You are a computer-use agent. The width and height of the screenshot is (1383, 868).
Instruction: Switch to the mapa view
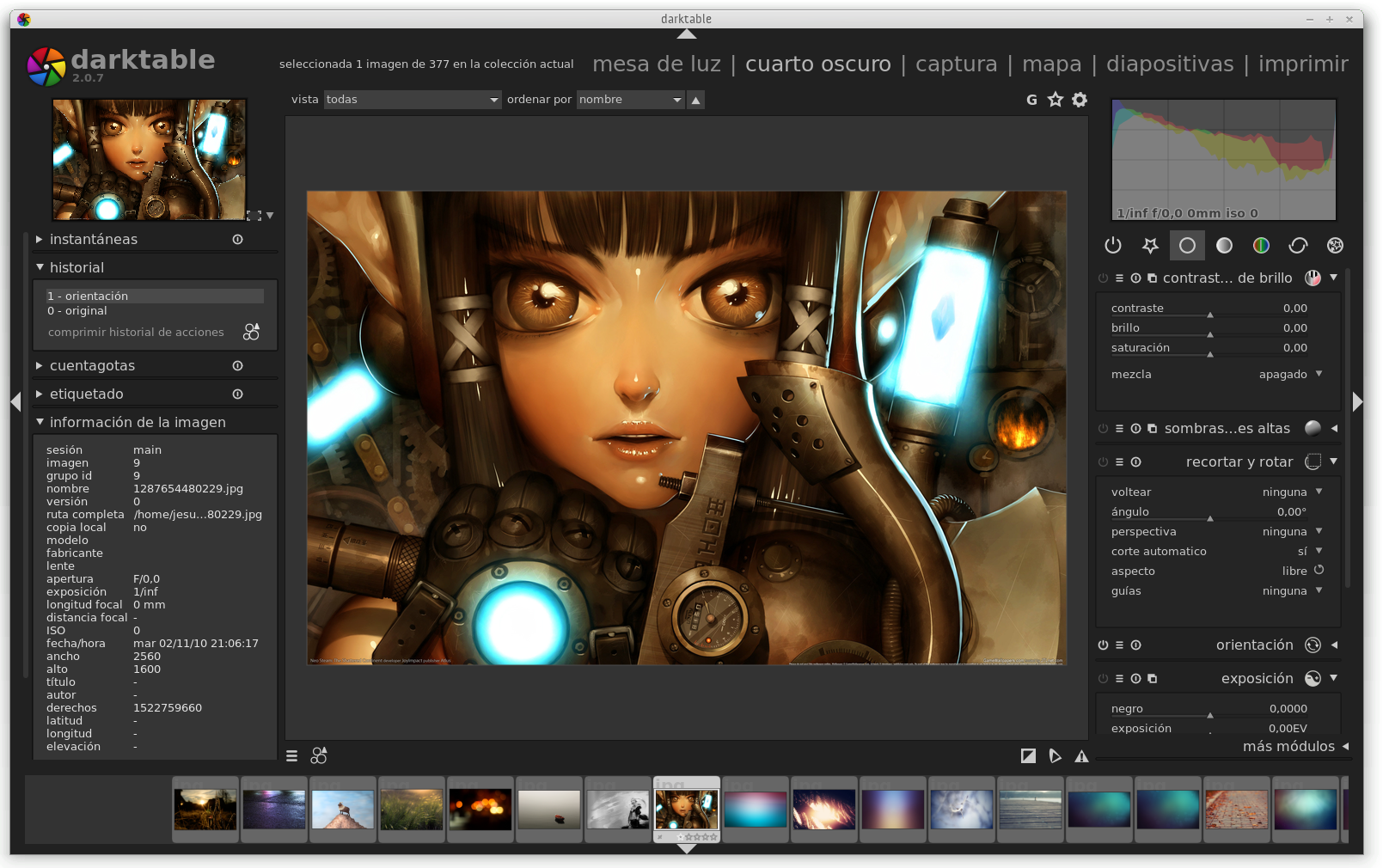pyautogui.click(x=1051, y=64)
